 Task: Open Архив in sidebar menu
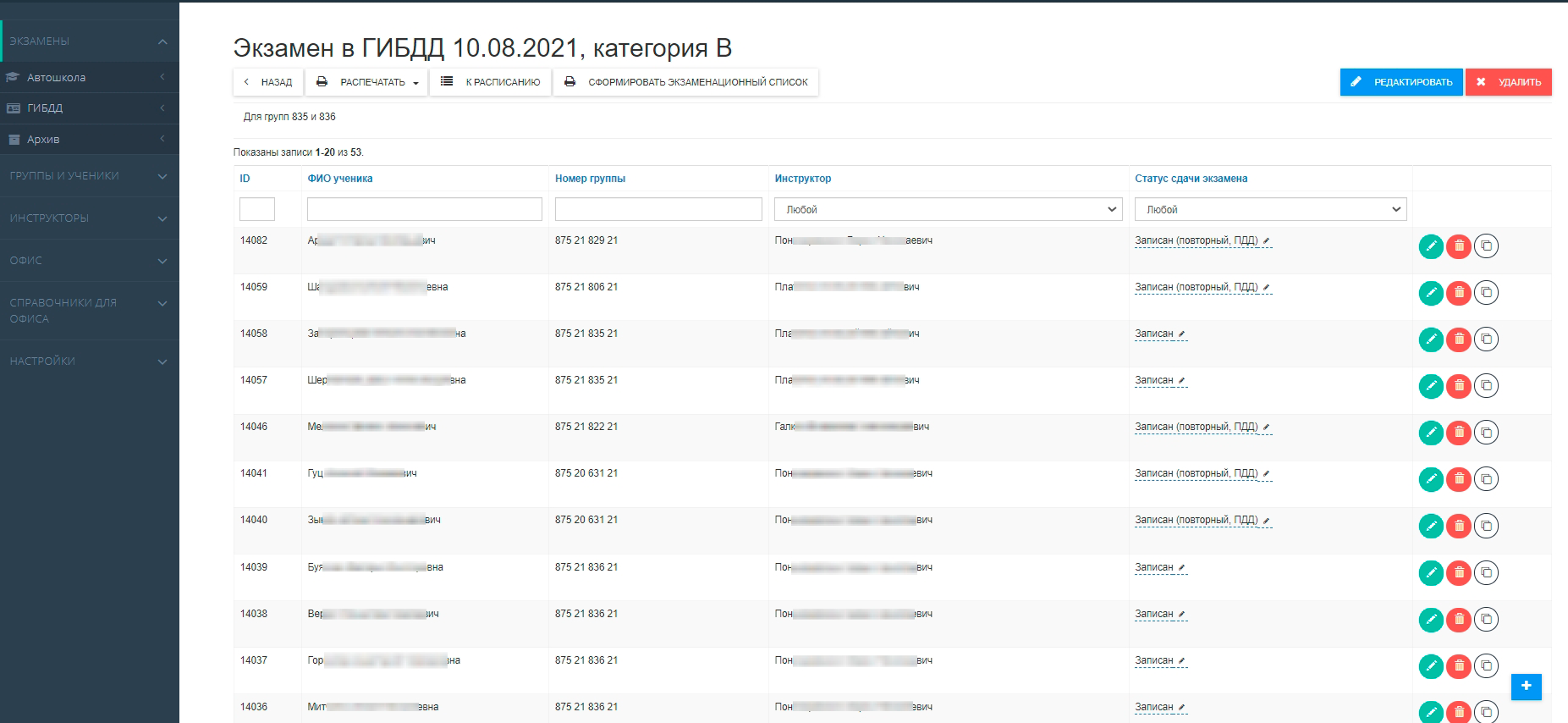89,139
